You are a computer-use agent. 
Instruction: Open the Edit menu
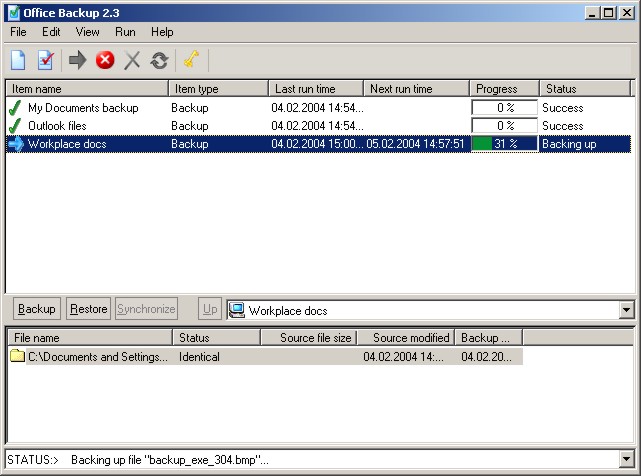tap(51, 32)
